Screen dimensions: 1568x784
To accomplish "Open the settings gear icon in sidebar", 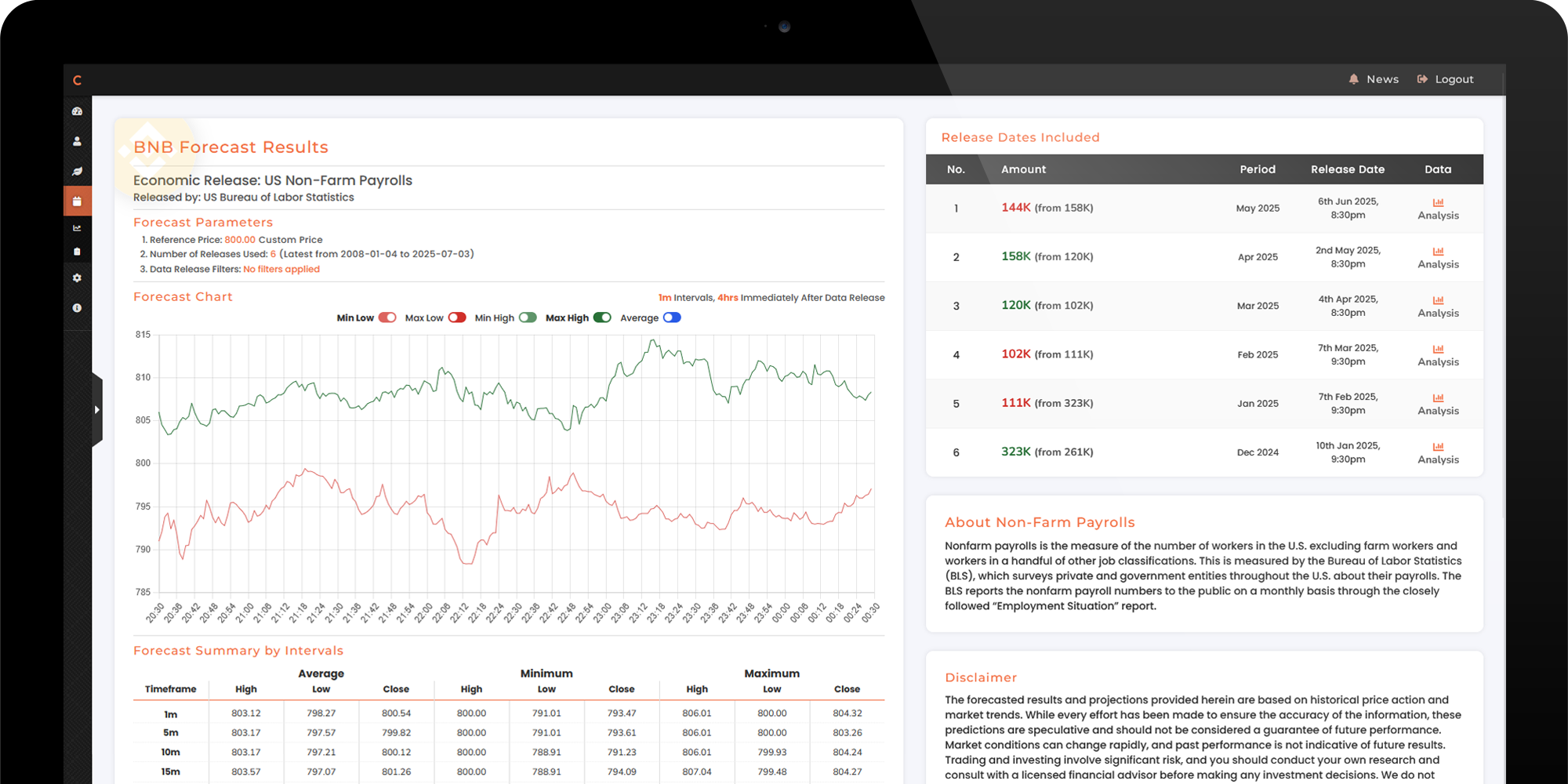I will [x=77, y=278].
